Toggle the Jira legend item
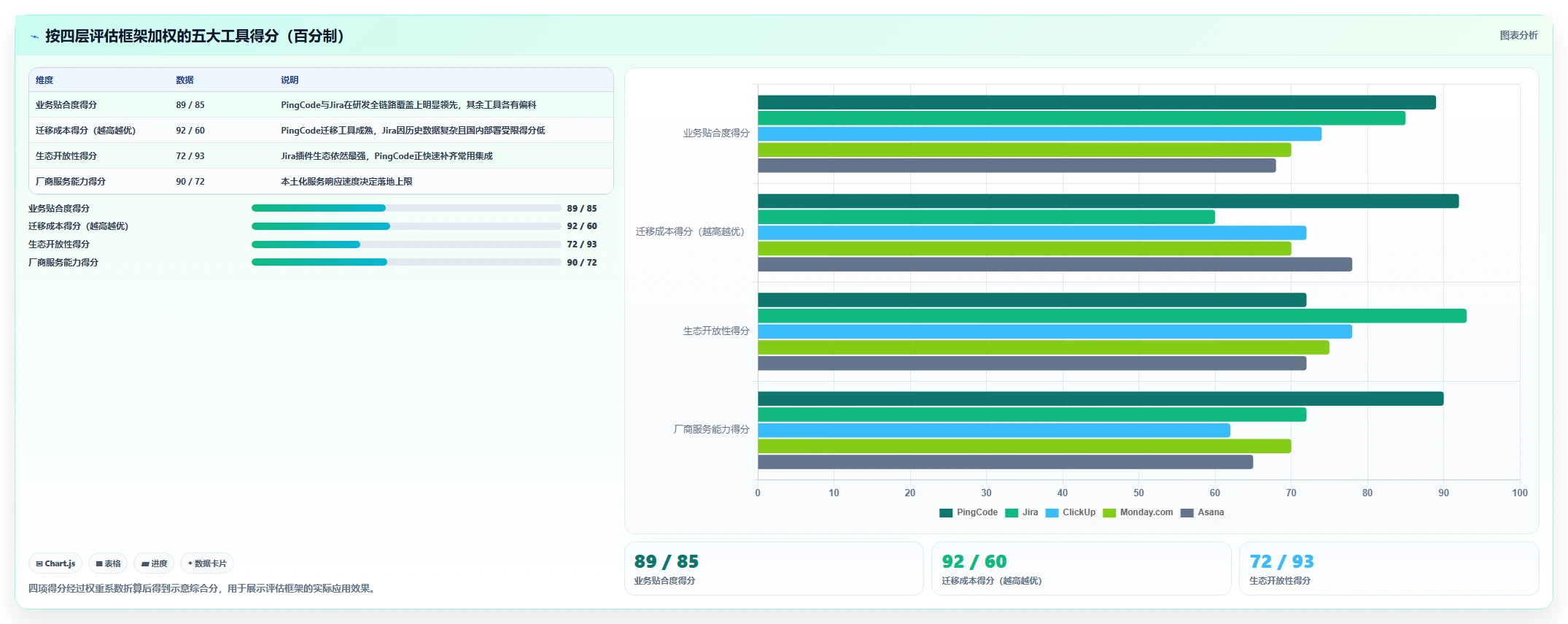 [x=1021, y=512]
